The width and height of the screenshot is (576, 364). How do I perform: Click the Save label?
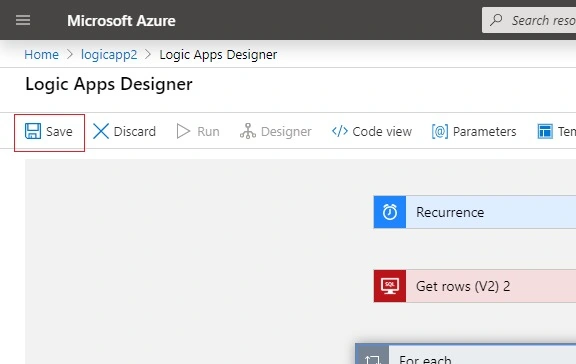click(x=59, y=131)
